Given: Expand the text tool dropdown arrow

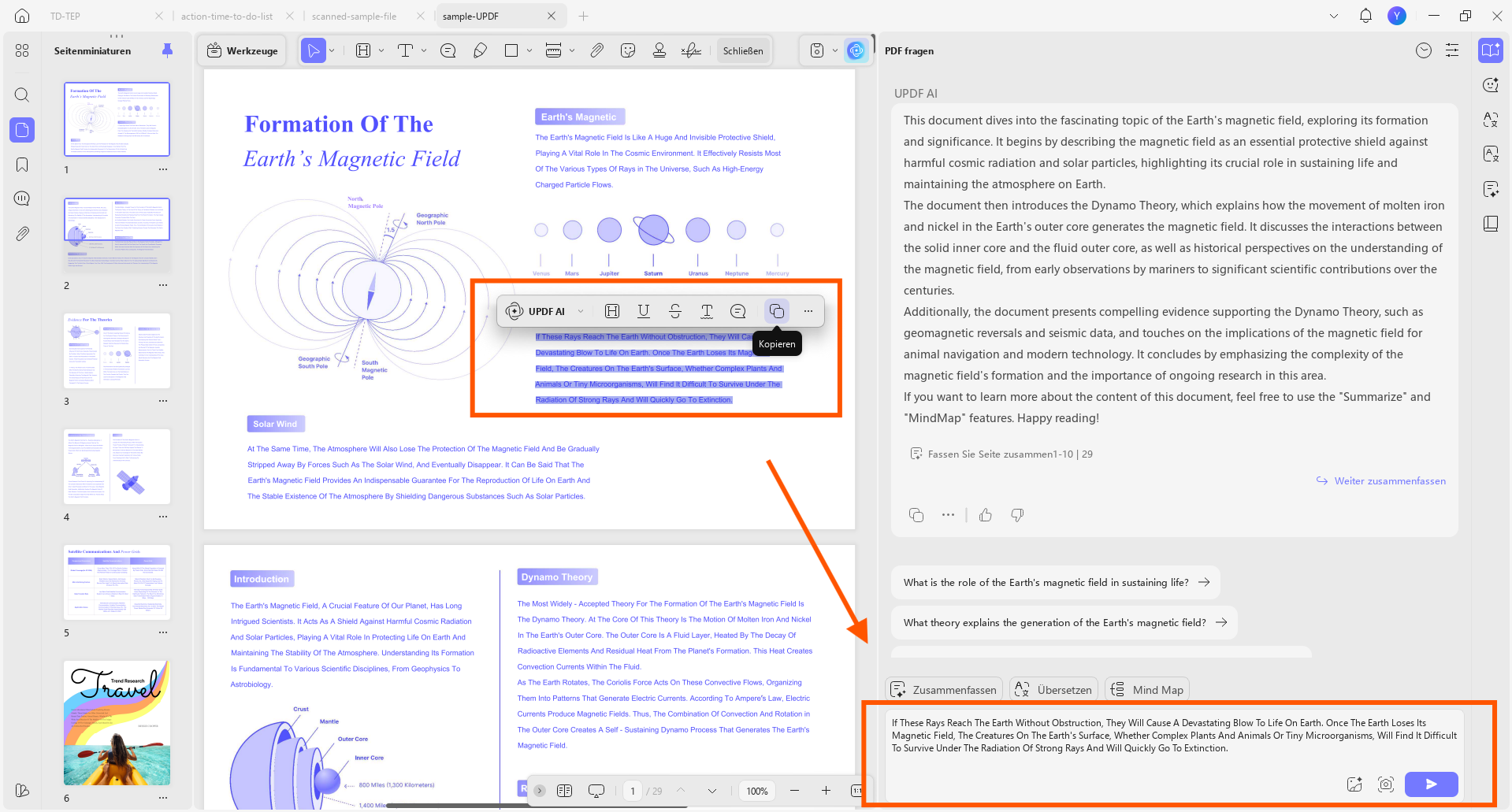Looking at the screenshot, I should (x=424, y=50).
